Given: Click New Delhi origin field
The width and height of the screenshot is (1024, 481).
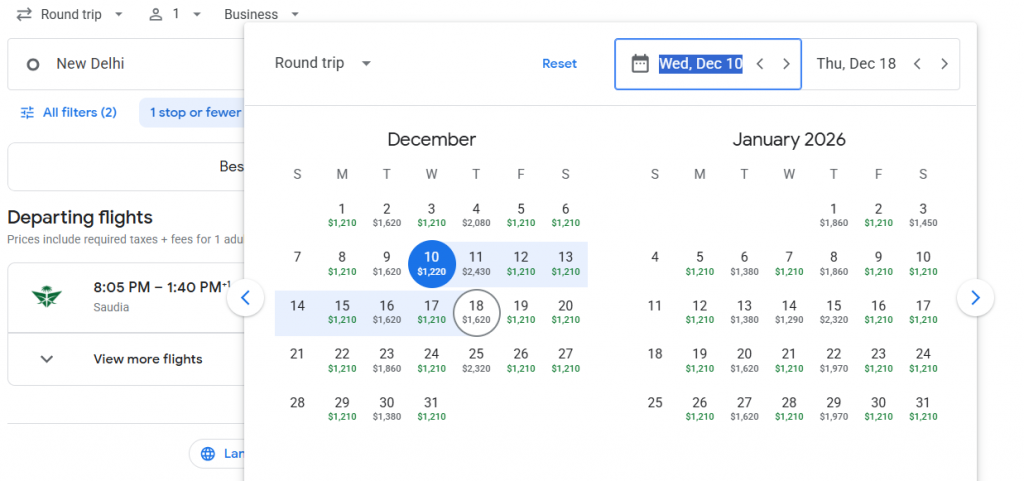Looking at the screenshot, I should pos(125,64).
